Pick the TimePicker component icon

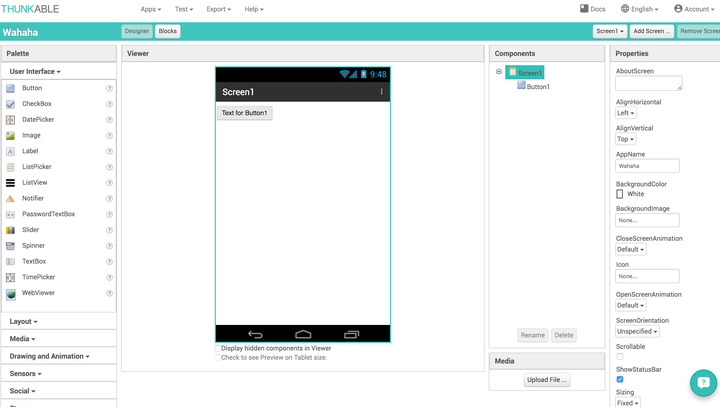(x=10, y=277)
